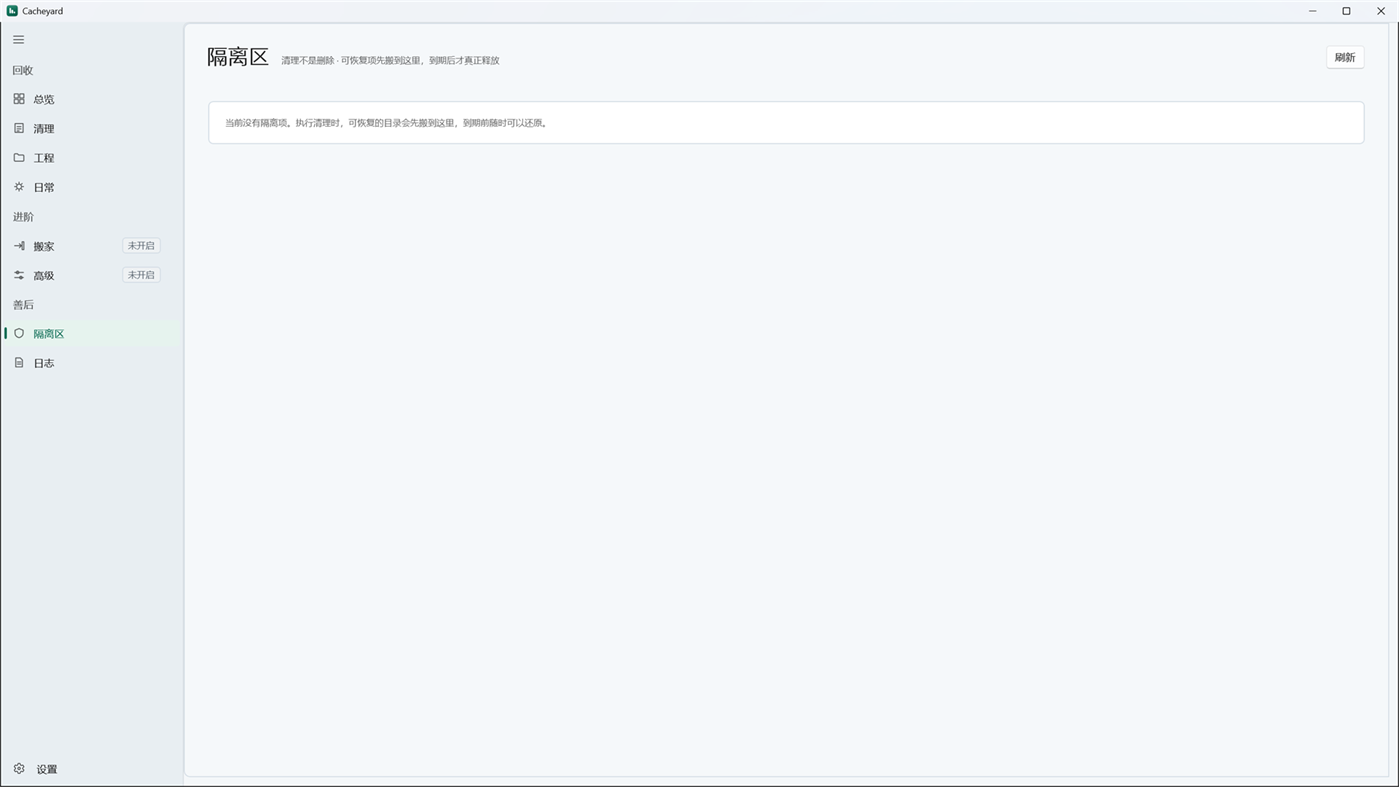Minimize the Cacheyard window
The image size is (1399, 787).
[1313, 11]
